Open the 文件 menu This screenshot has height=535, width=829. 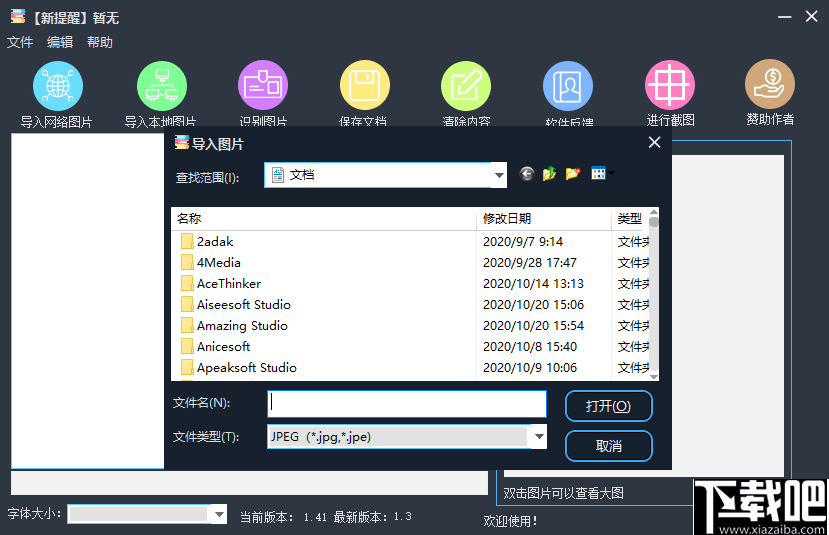coord(20,42)
